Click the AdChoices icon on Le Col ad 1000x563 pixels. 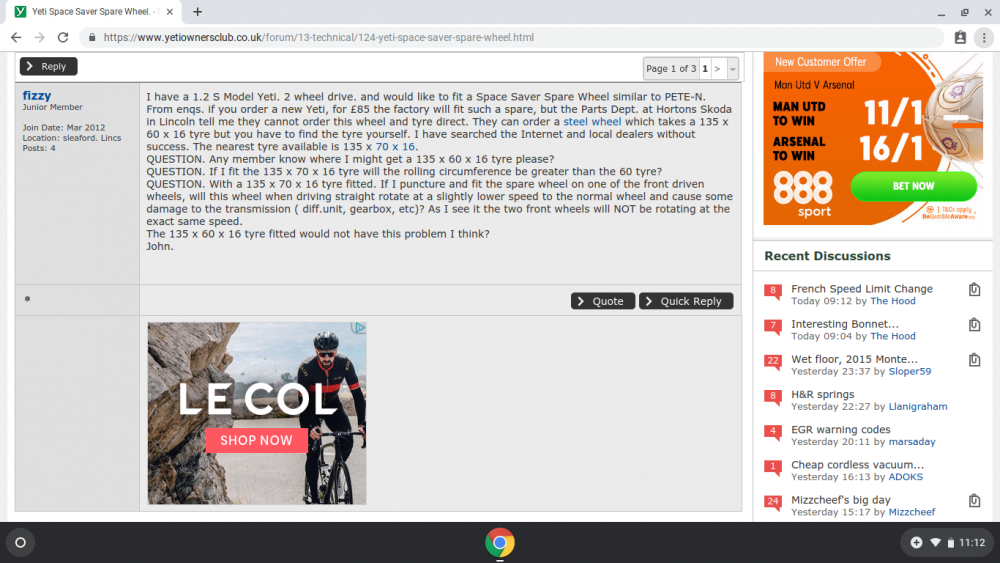click(359, 328)
